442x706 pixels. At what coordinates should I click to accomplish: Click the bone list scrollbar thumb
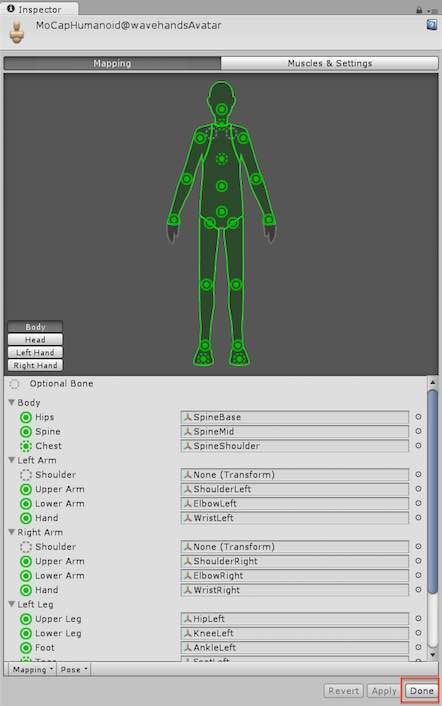(x=433, y=492)
